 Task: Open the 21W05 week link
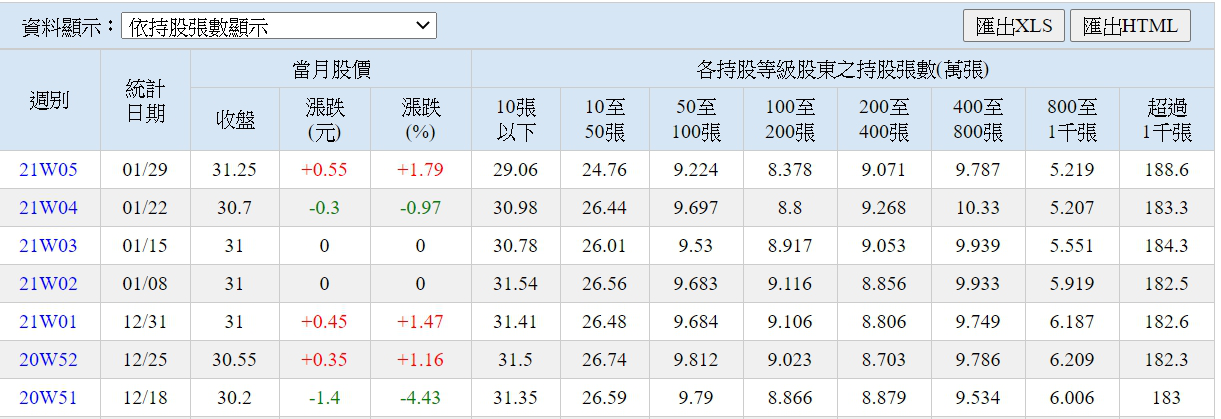pyautogui.click(x=48, y=170)
